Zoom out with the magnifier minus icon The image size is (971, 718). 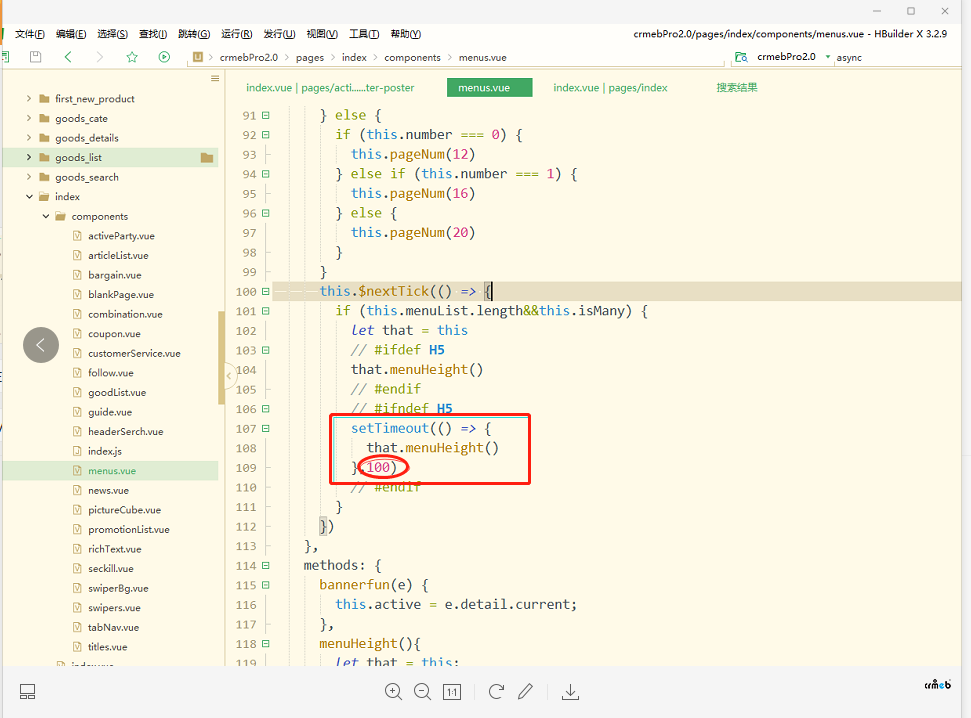[422, 691]
